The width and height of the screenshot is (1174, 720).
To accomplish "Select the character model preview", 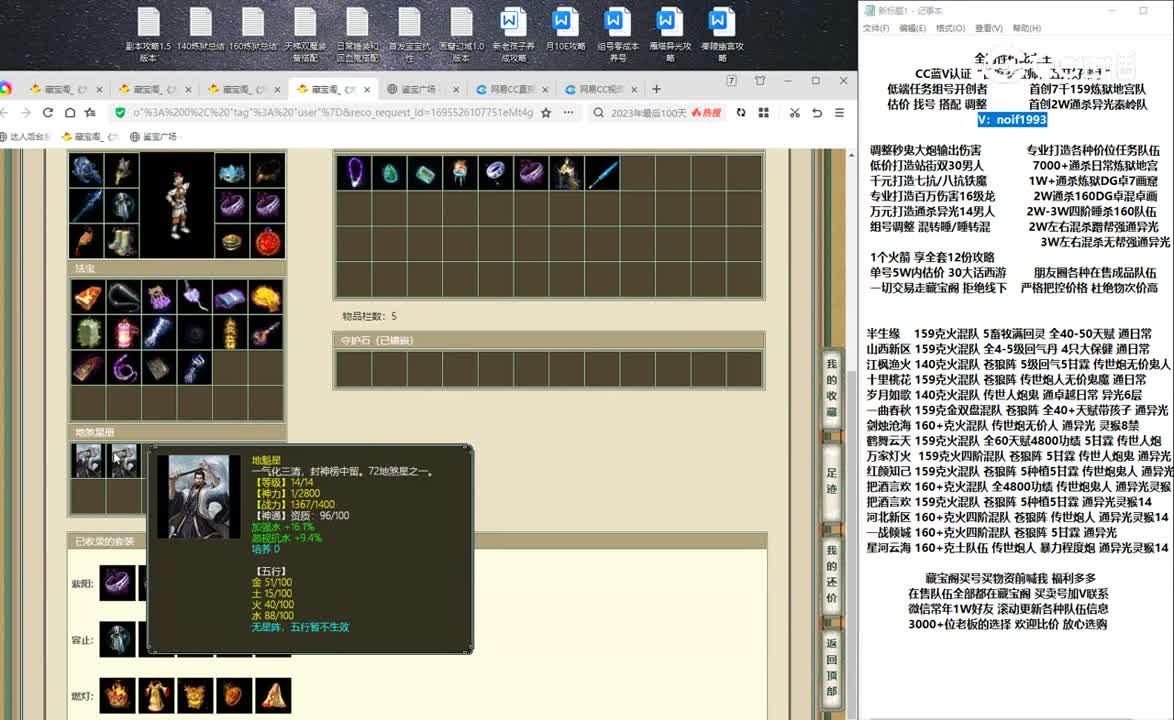I will (x=177, y=206).
